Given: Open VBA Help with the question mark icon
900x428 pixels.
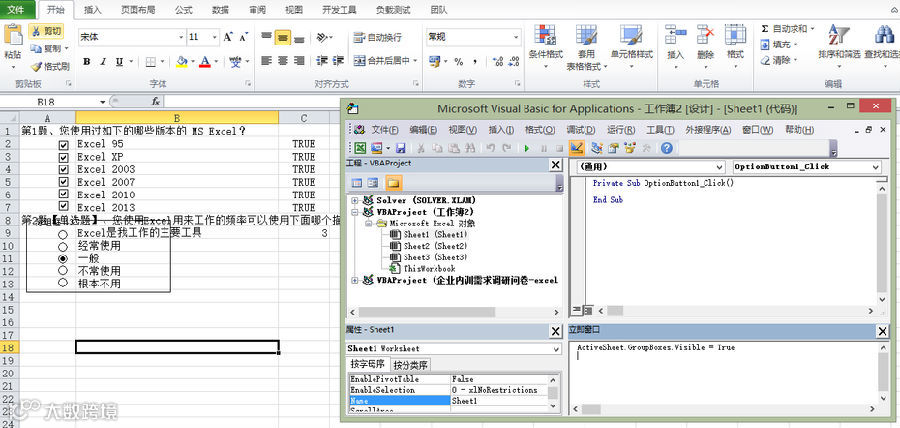Looking at the screenshot, I should (666, 149).
